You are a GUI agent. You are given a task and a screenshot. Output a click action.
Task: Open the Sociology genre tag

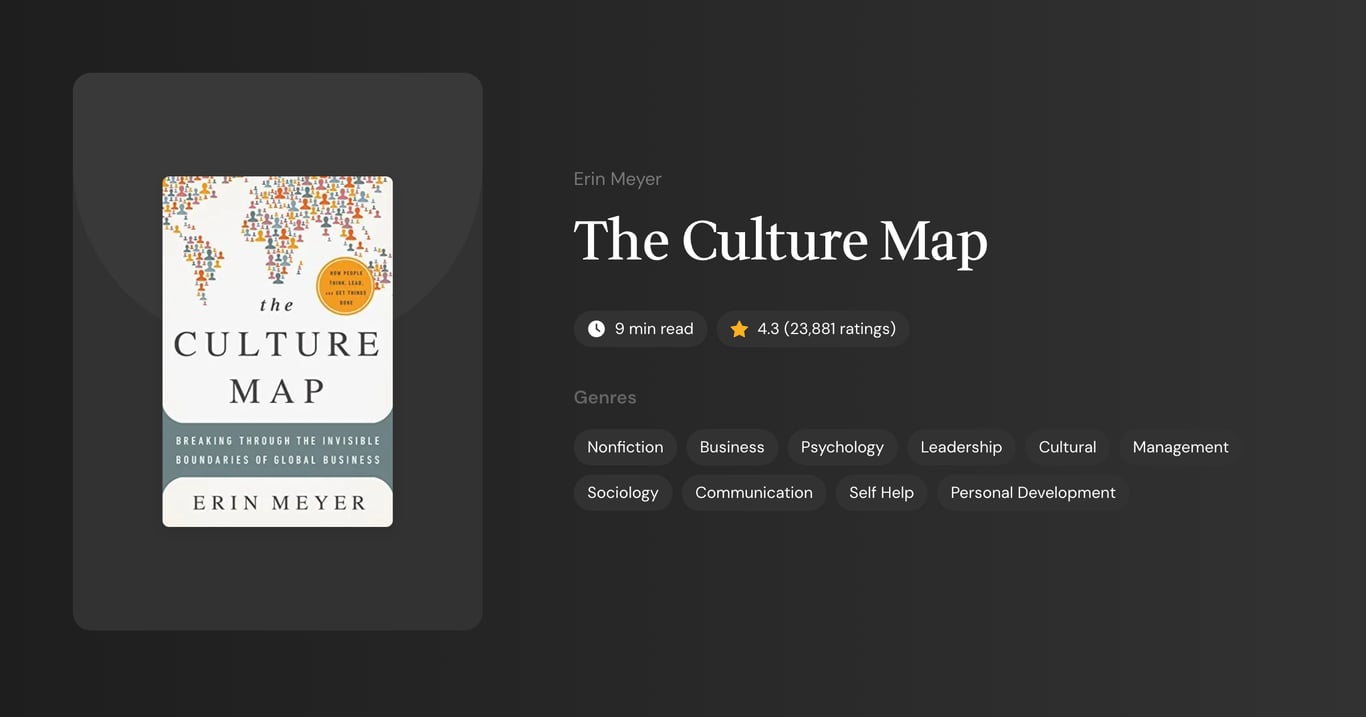[622, 492]
